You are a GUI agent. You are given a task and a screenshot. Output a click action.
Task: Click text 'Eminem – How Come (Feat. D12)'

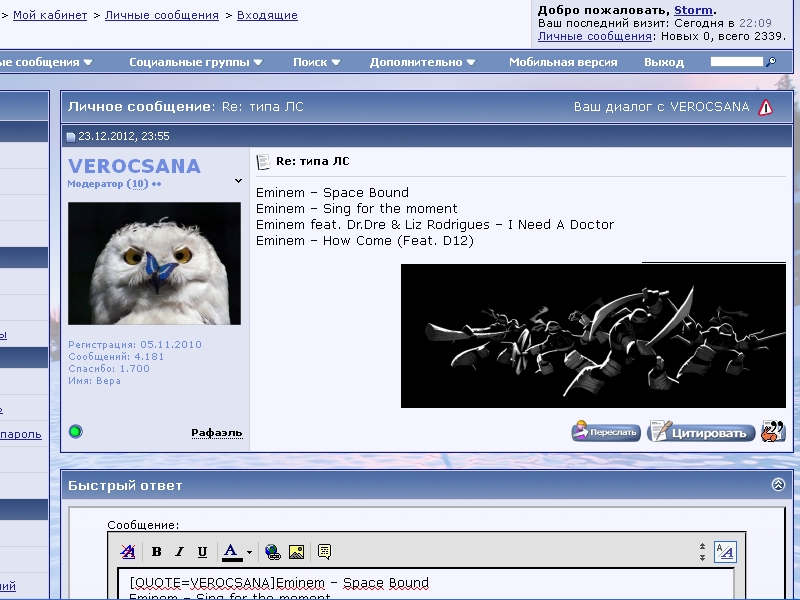365,241
